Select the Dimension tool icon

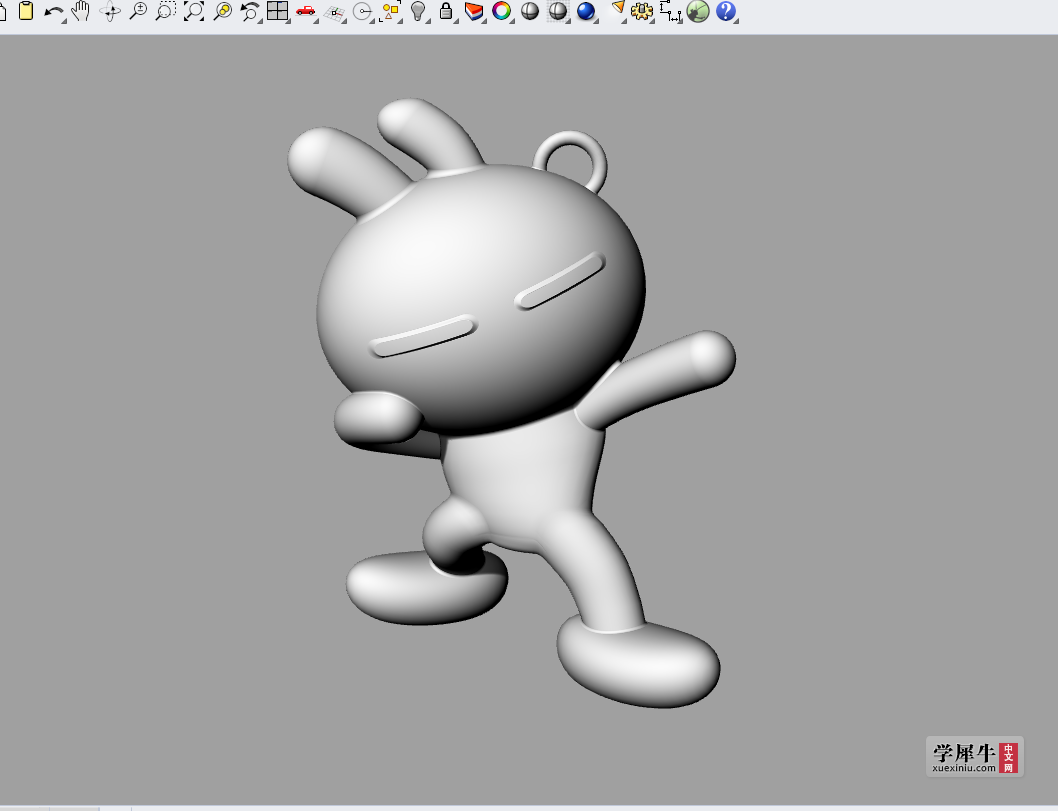(670, 11)
